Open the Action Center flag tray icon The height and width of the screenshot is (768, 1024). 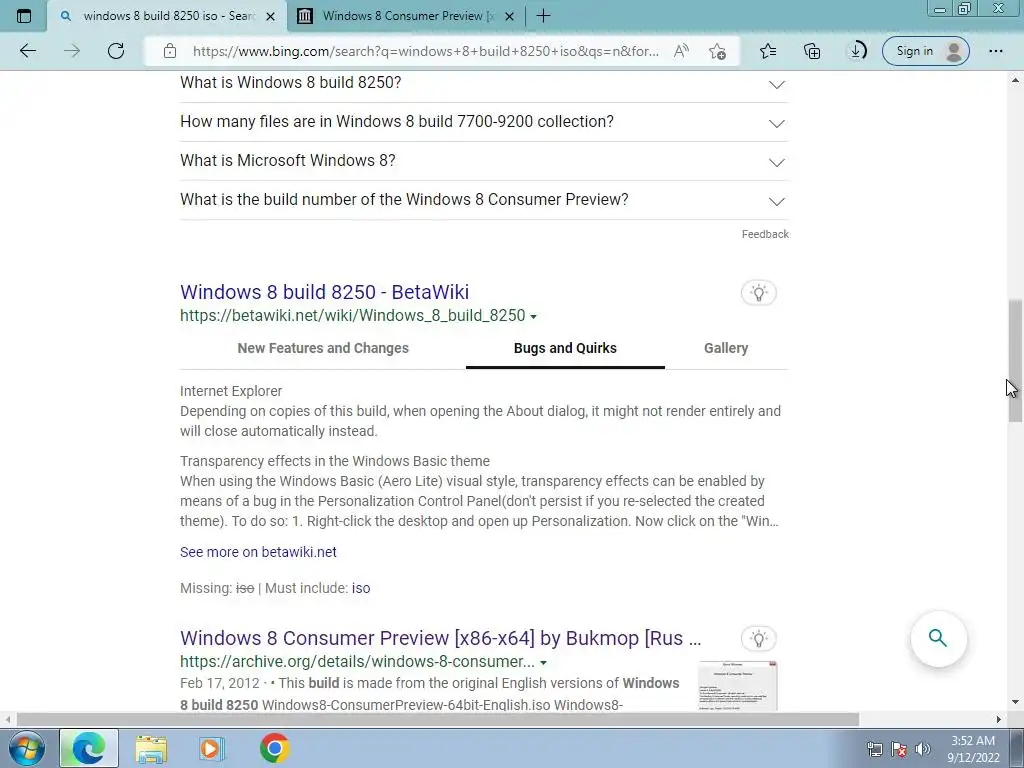pyautogui.click(x=899, y=750)
